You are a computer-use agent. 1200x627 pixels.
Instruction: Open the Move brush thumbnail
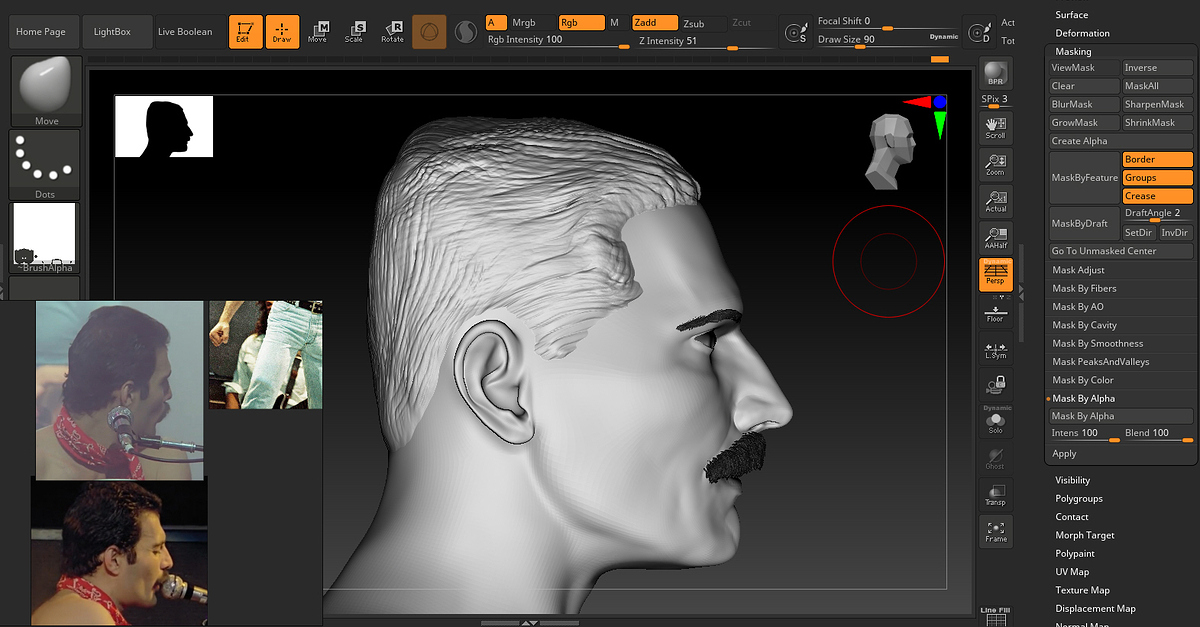(x=46, y=91)
